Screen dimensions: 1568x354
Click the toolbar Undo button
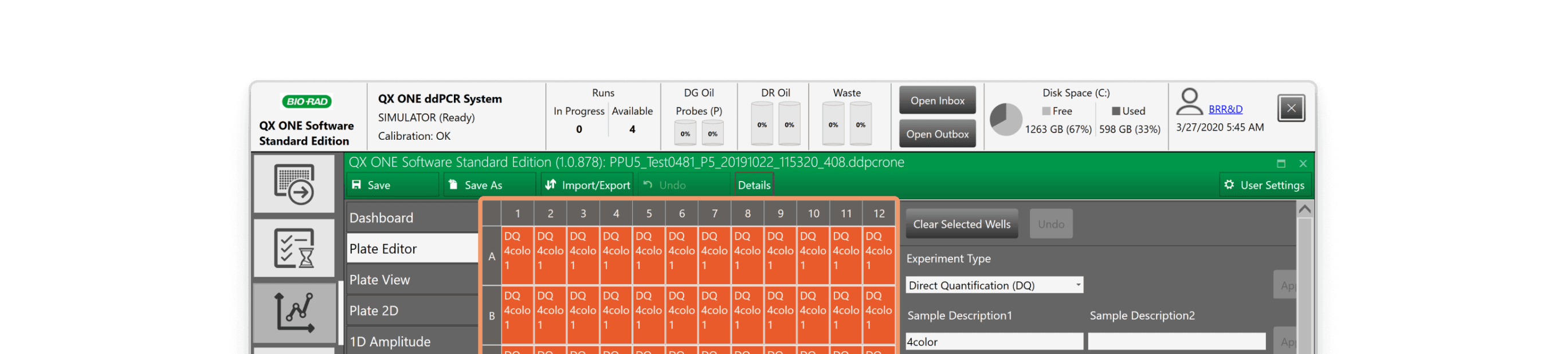[684, 185]
